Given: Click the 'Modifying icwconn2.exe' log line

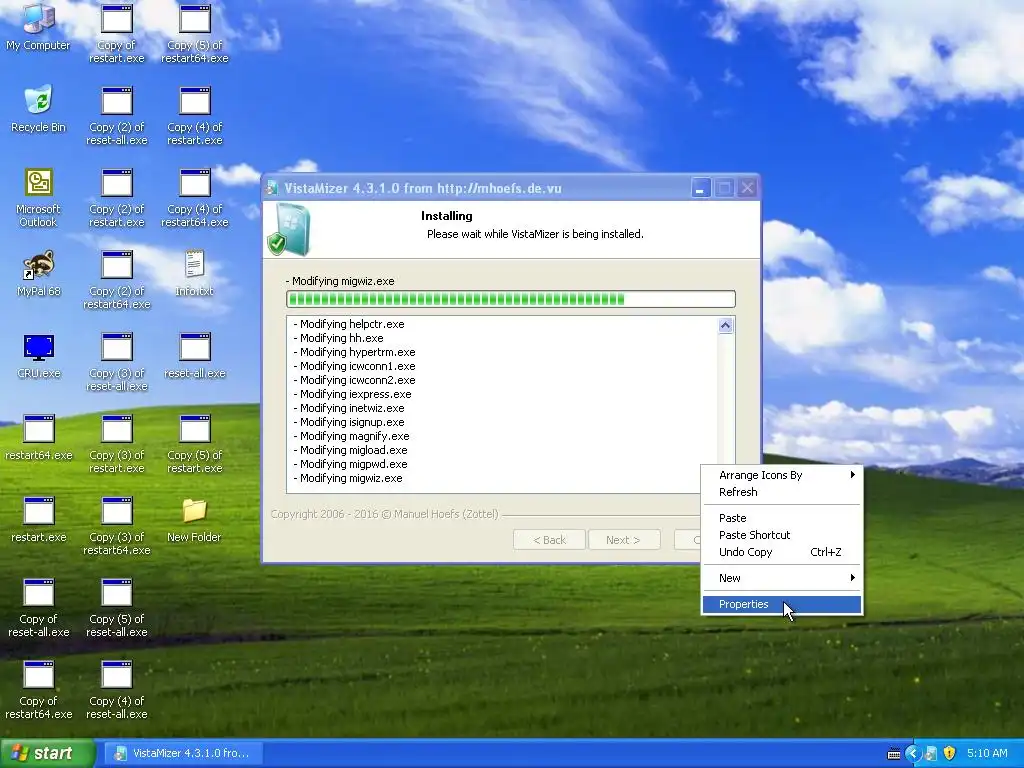Looking at the screenshot, I should 354,380.
